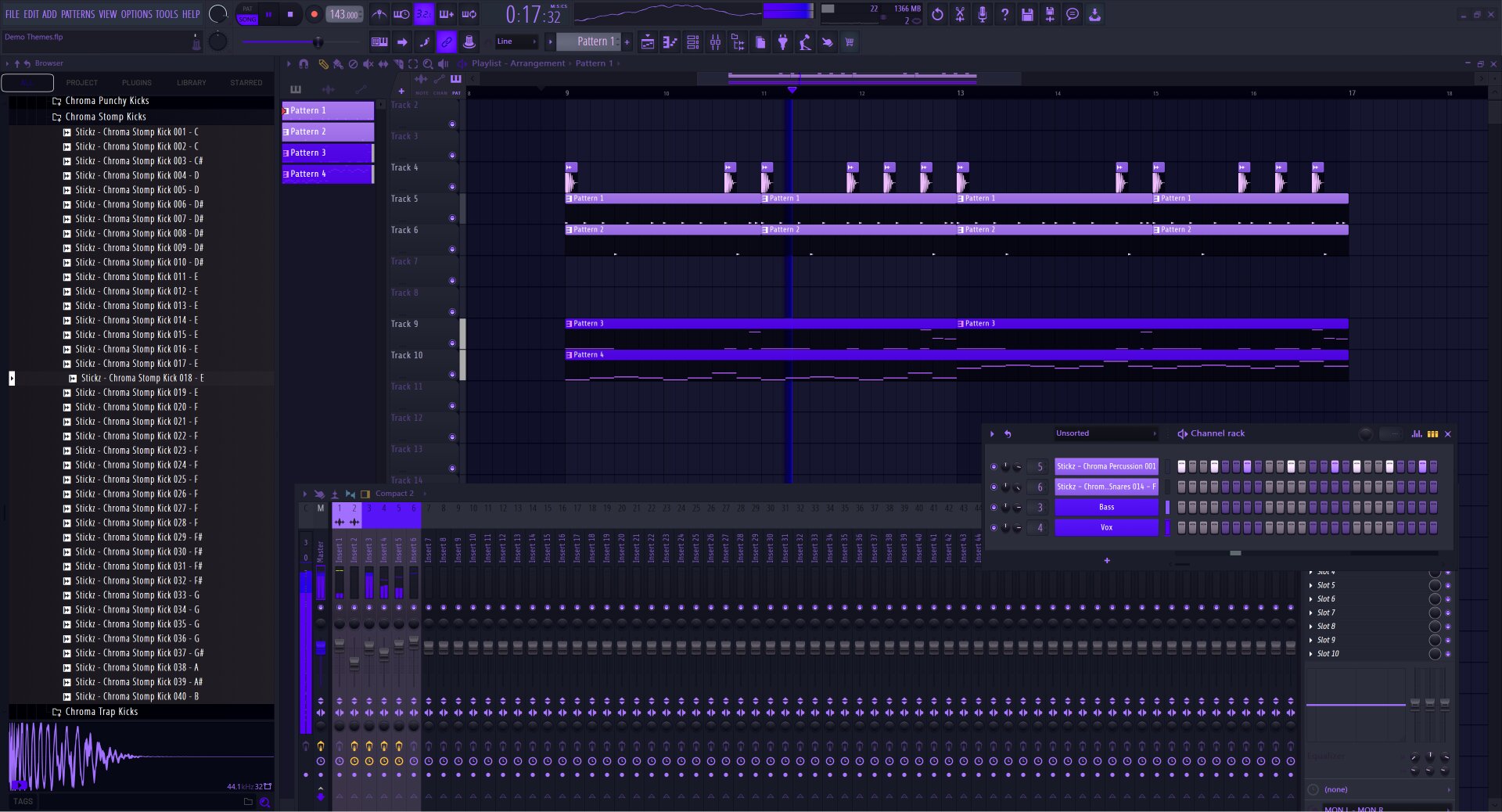Open the content shop cart icon
Screen dimensions: 1502x812
pyautogui.click(x=850, y=42)
